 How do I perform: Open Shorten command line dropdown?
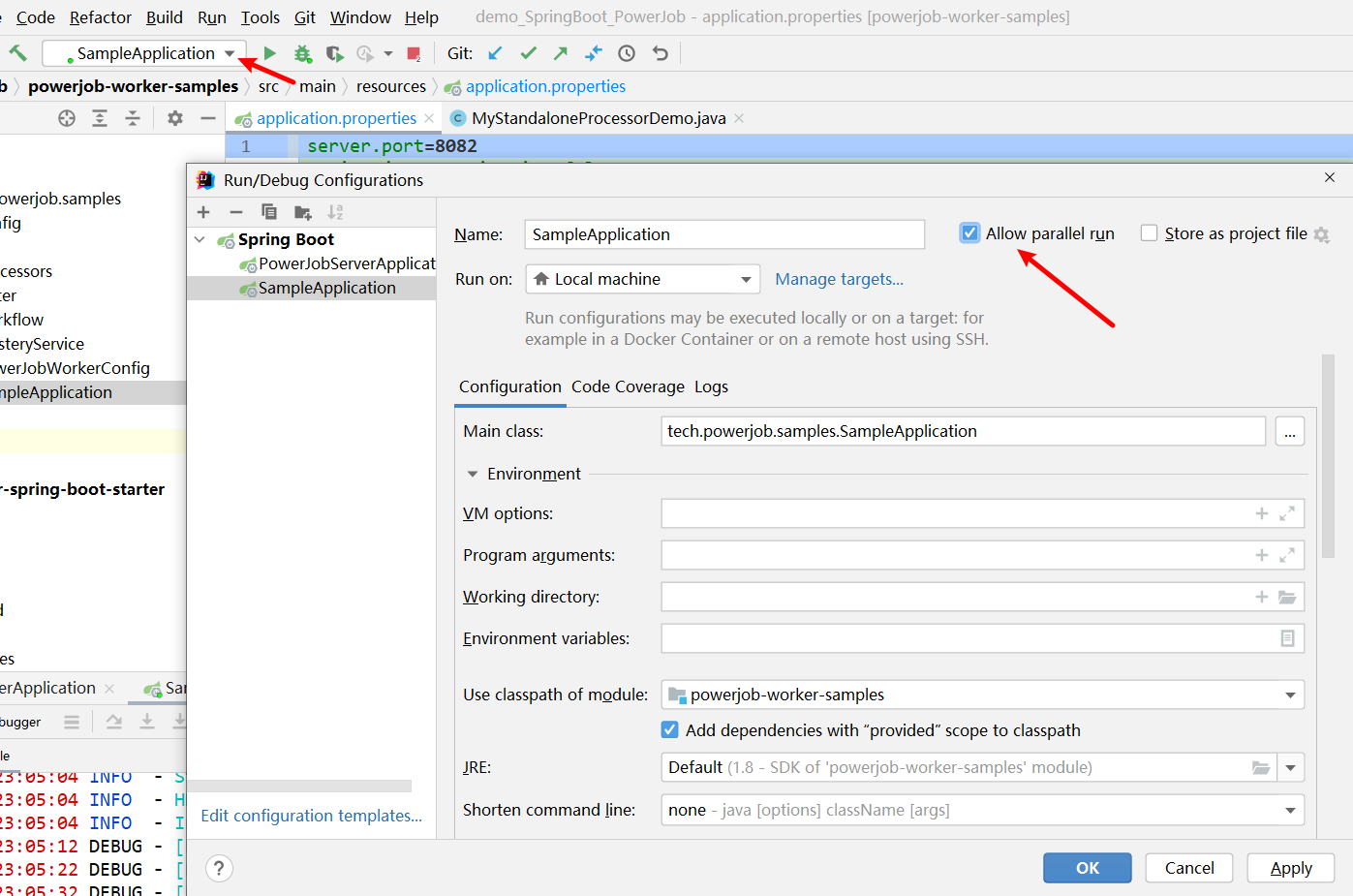point(983,810)
